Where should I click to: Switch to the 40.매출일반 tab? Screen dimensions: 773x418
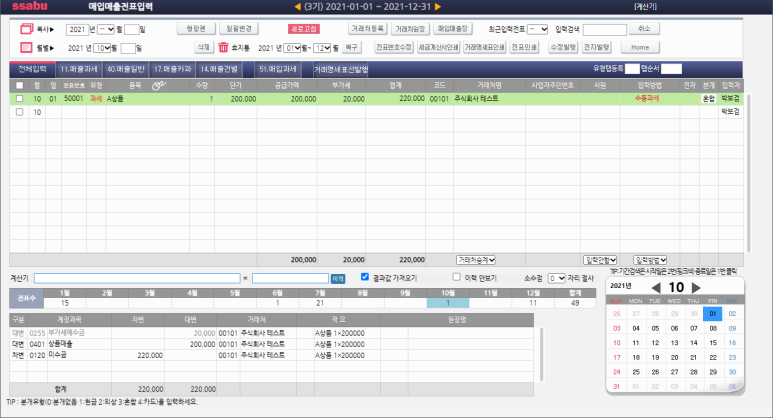pyautogui.click(x=126, y=69)
